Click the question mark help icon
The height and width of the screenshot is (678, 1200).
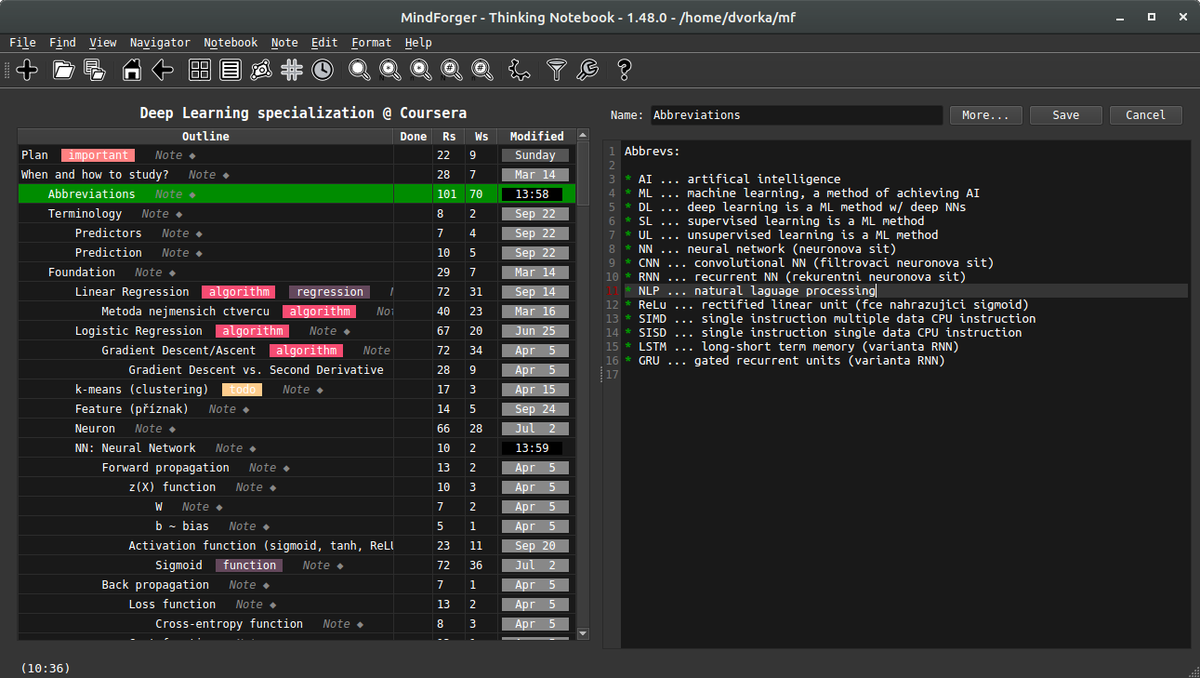(625, 70)
